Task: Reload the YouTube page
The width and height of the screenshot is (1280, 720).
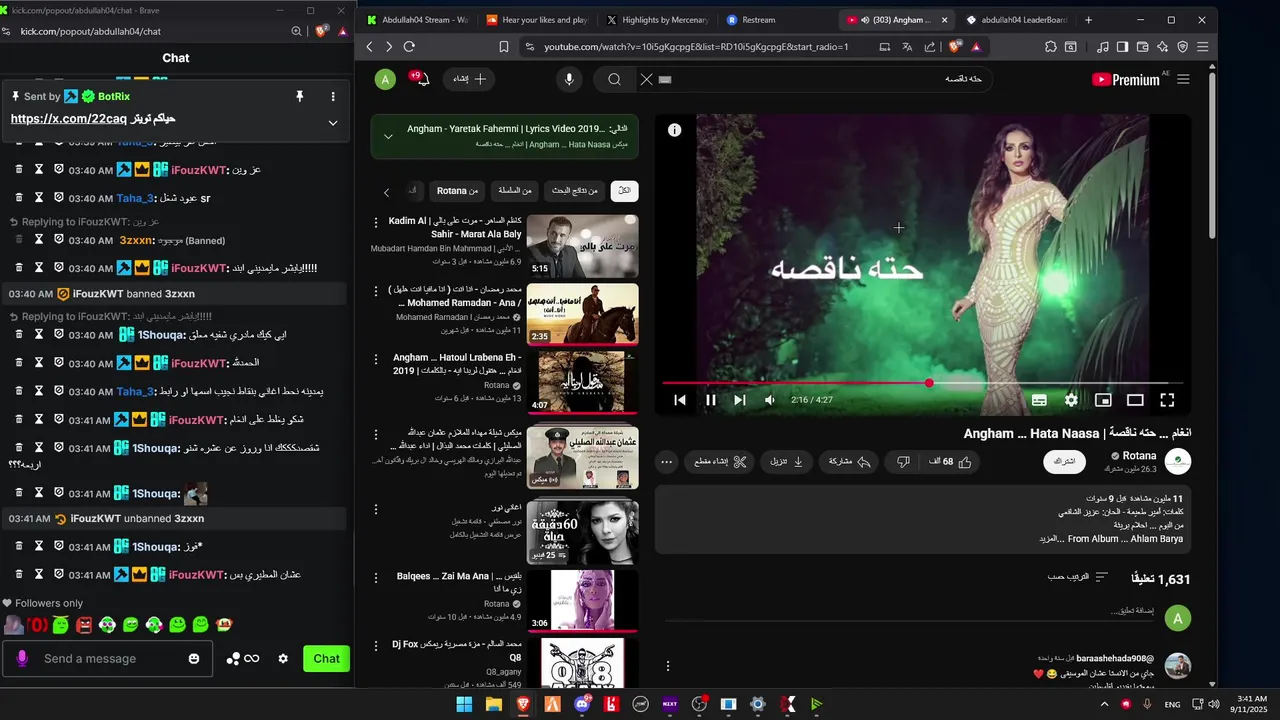Action: click(x=409, y=47)
